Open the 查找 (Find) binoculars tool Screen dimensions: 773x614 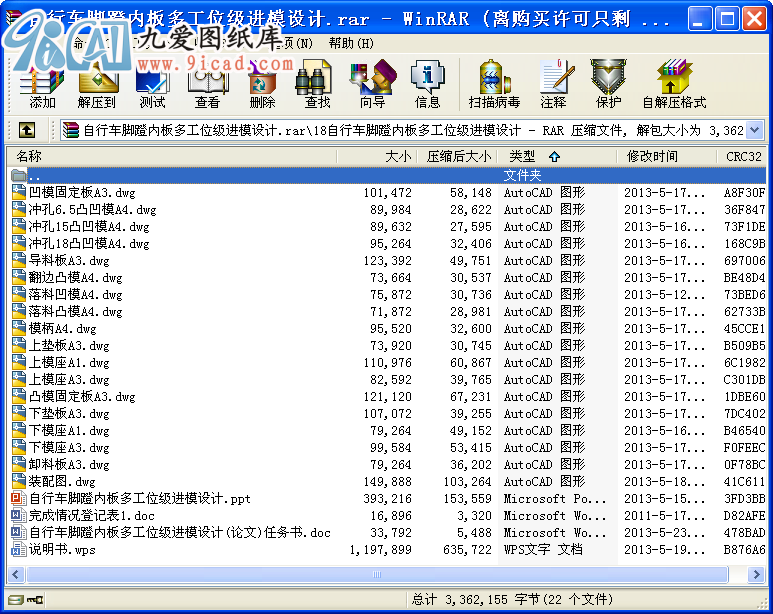point(317,83)
